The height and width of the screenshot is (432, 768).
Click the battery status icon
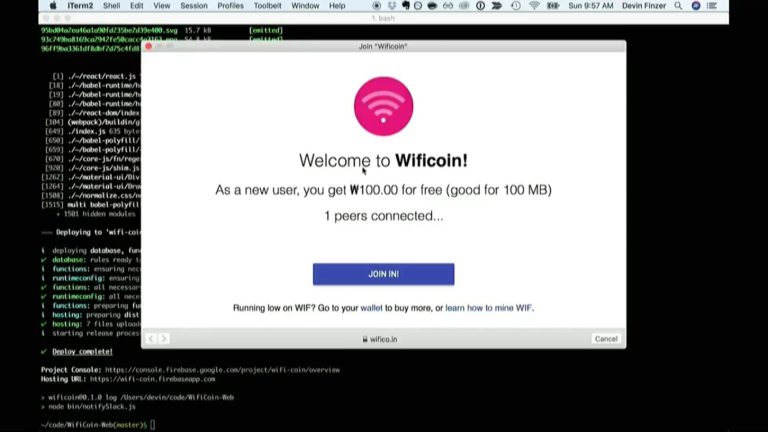[x=553, y=6]
